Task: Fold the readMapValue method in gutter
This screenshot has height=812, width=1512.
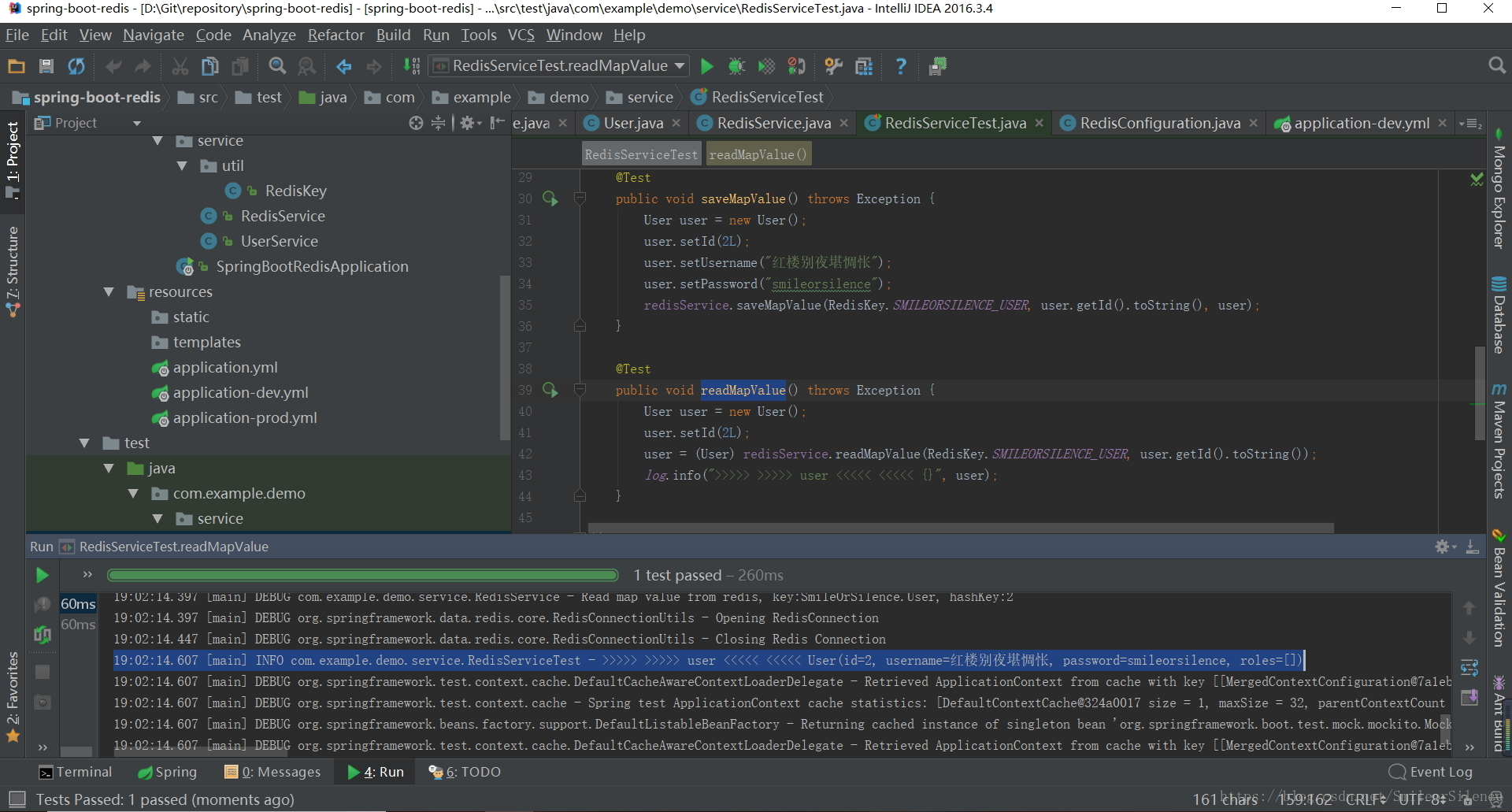Action: (580, 390)
